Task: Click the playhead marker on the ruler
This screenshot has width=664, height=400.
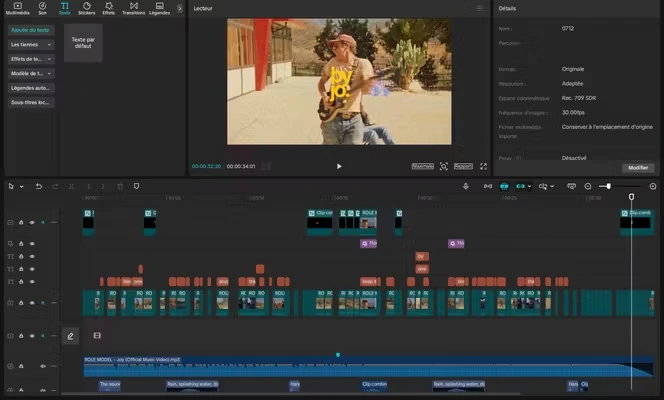Action: (x=631, y=197)
